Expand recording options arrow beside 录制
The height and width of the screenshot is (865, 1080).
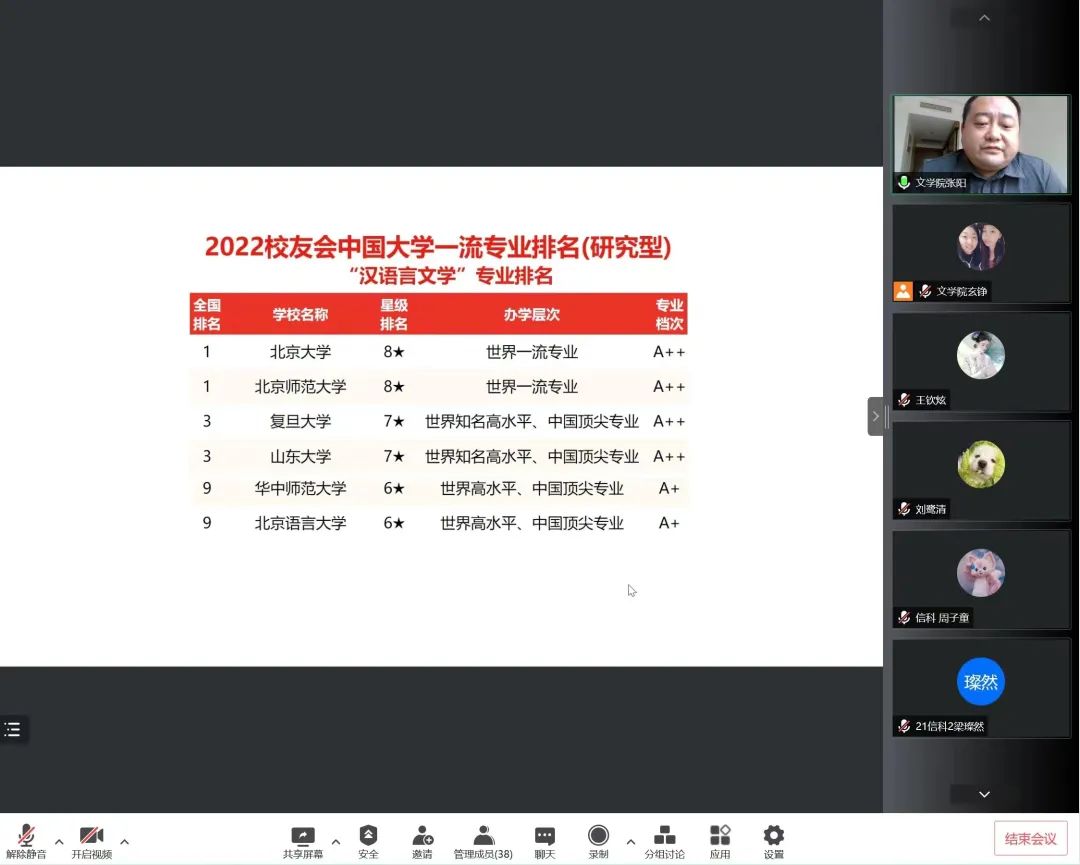pos(630,842)
